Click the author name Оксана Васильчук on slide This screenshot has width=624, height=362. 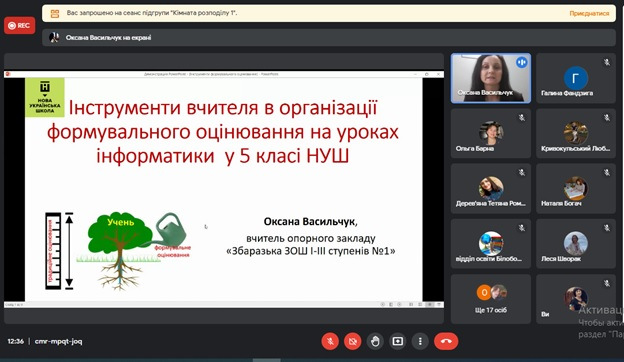(310, 222)
